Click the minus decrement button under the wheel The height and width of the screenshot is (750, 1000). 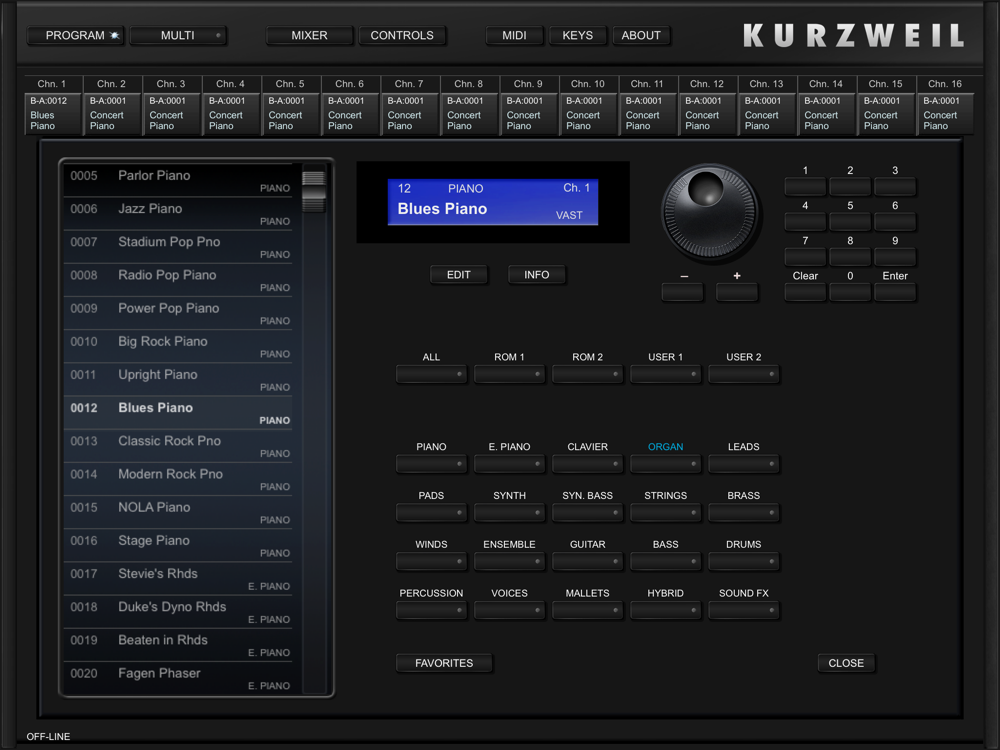pyautogui.click(x=682, y=292)
